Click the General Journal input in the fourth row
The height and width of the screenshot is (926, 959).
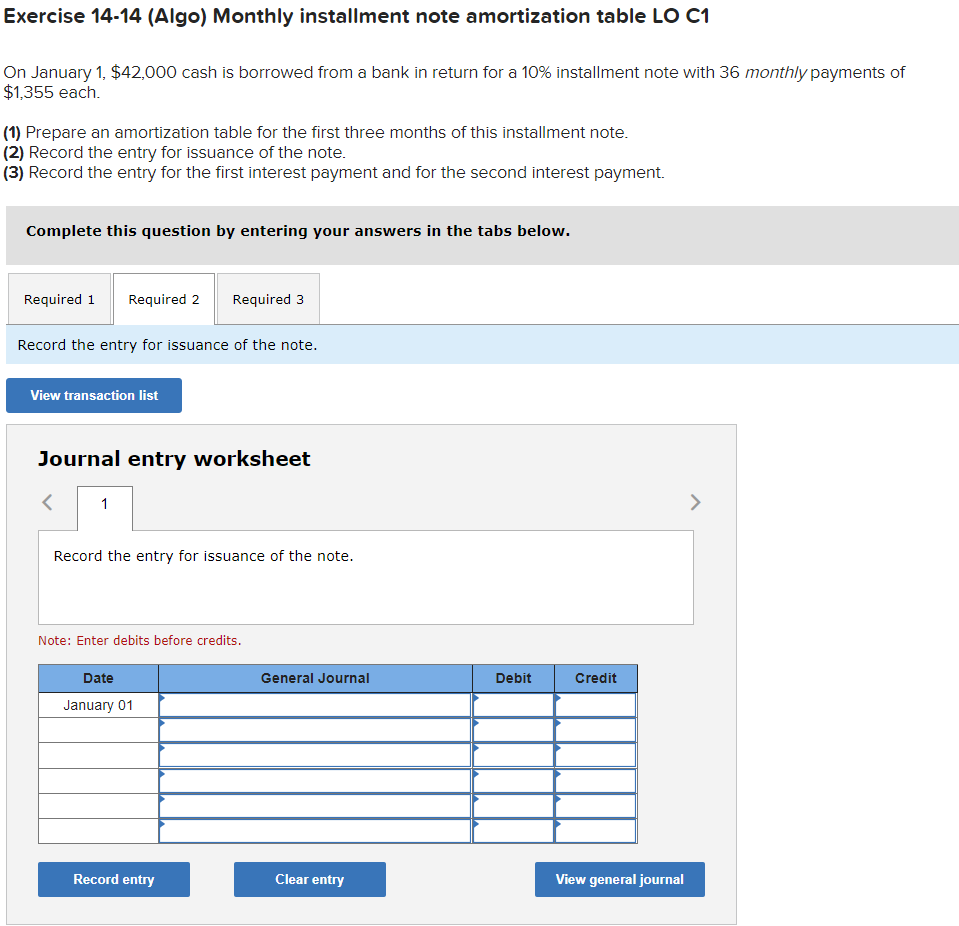[315, 780]
